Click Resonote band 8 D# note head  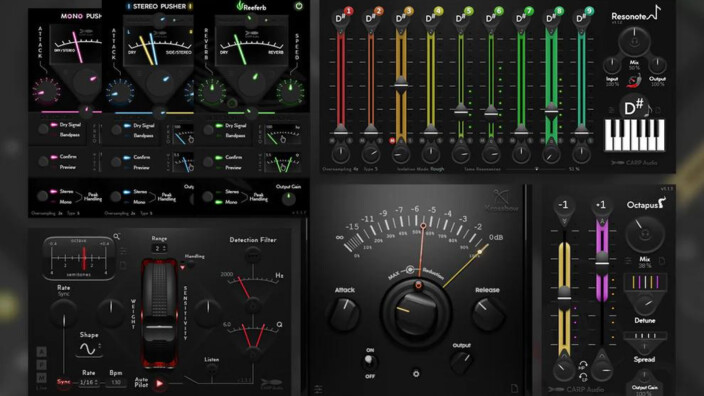tap(551, 18)
